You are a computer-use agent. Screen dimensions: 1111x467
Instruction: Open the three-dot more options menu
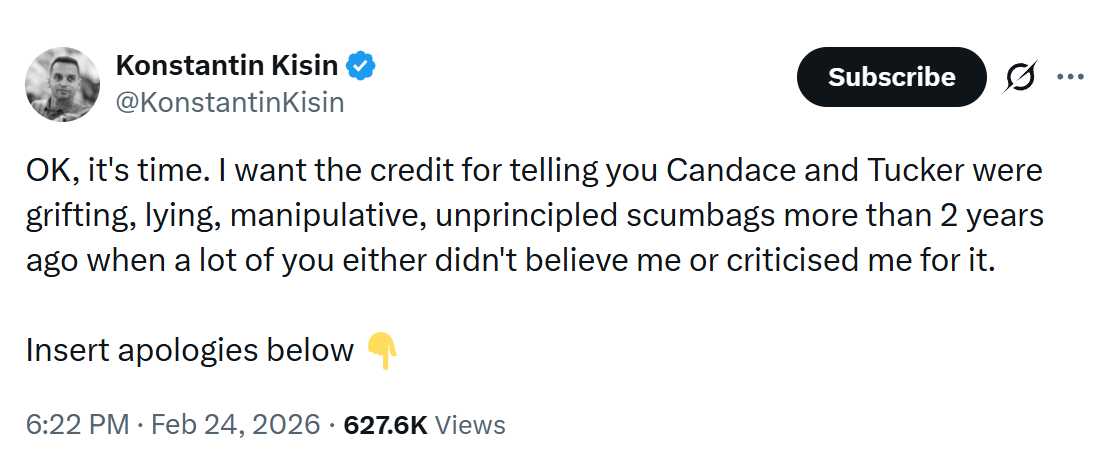[1070, 77]
